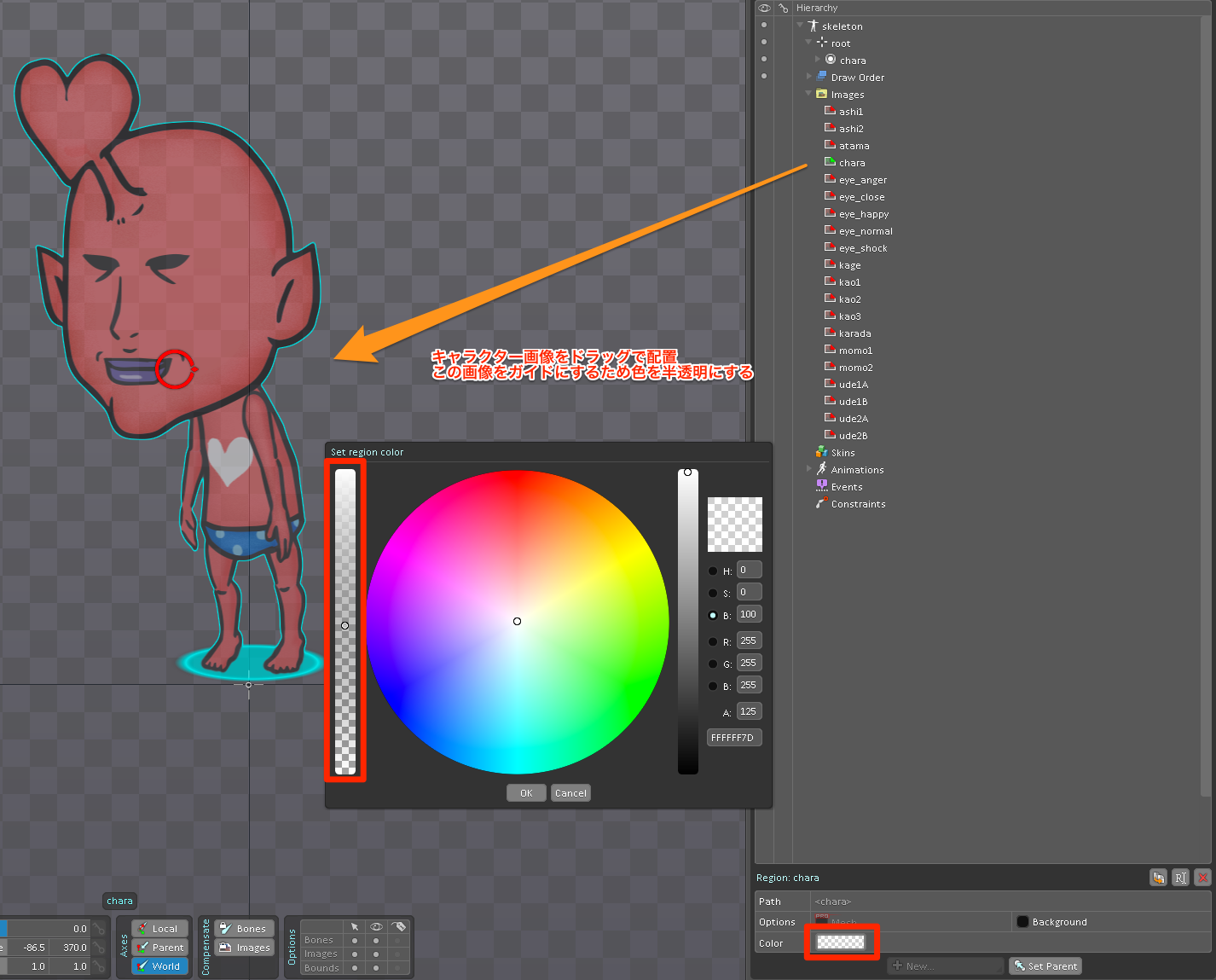Click the key icon beside rotation value 0.0
Screen dimensions: 1216x980
coord(100,929)
